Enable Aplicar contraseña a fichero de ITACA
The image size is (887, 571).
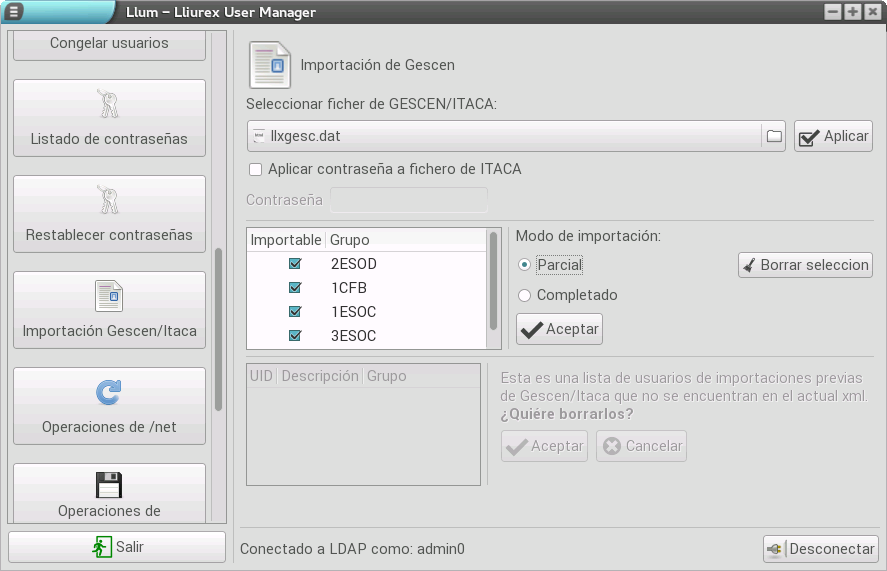tap(256, 170)
